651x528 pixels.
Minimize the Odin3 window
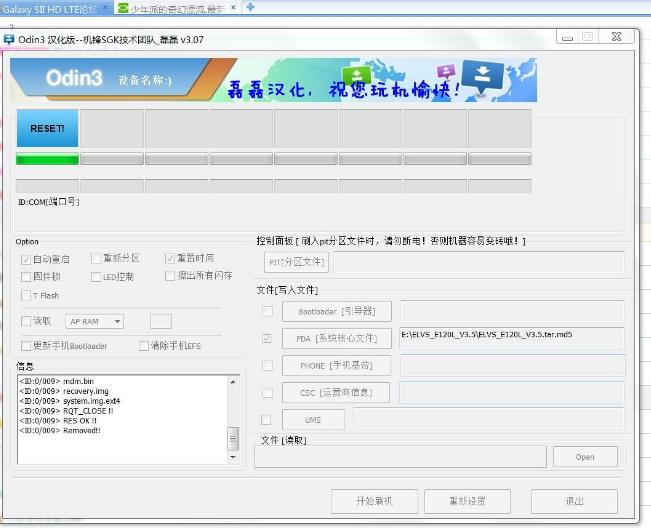(x=568, y=37)
